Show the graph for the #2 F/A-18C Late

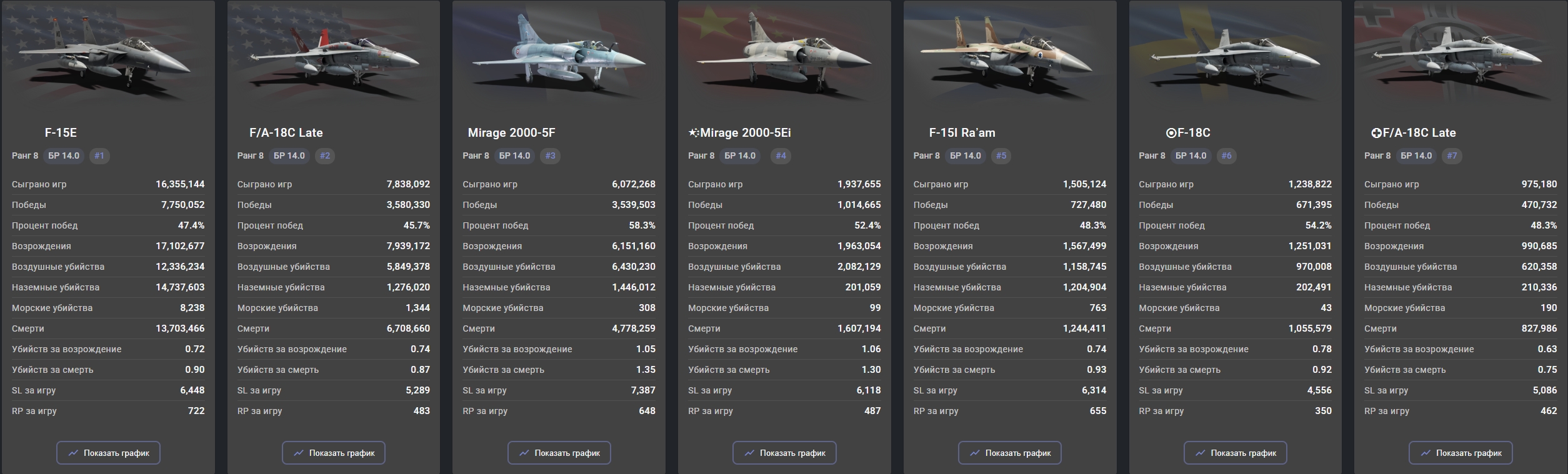[333, 453]
